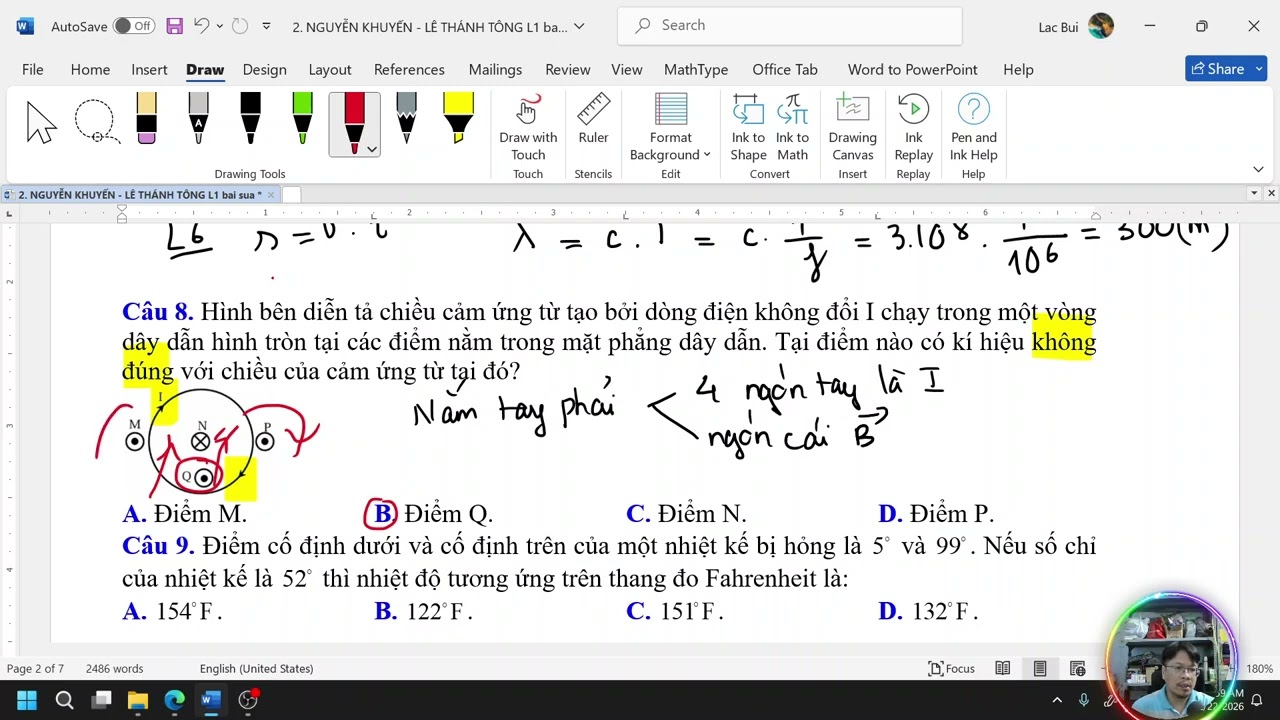Click the Redo button
Screen dimensions: 1280x720
click(240, 26)
